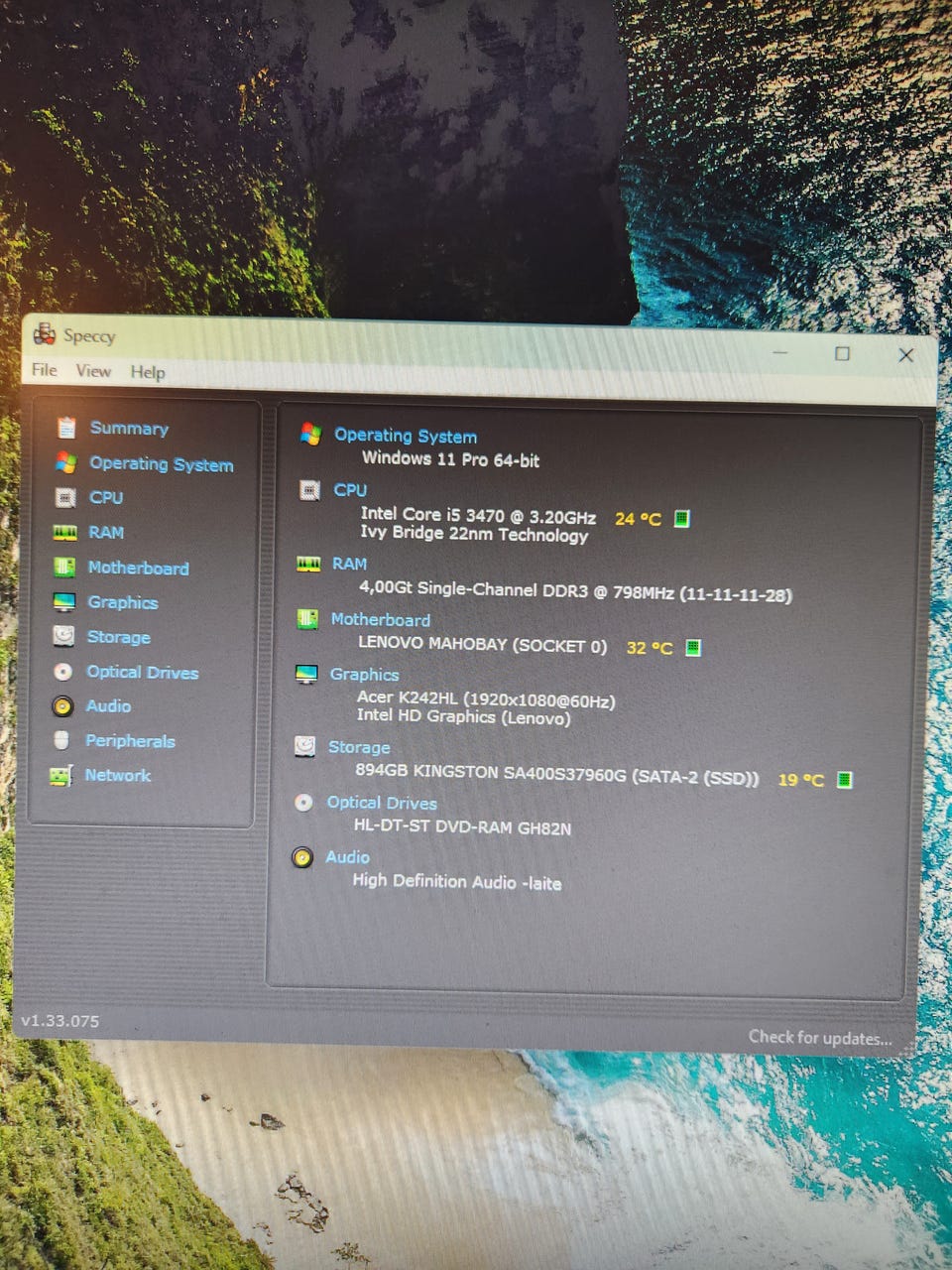This screenshot has width=952, height=1270.
Task: Open the View menu
Action: 93,371
